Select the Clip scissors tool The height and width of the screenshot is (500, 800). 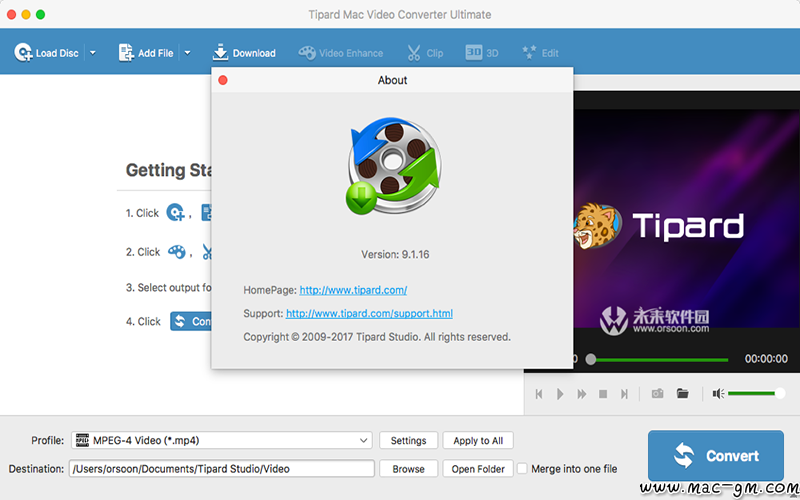(425, 53)
